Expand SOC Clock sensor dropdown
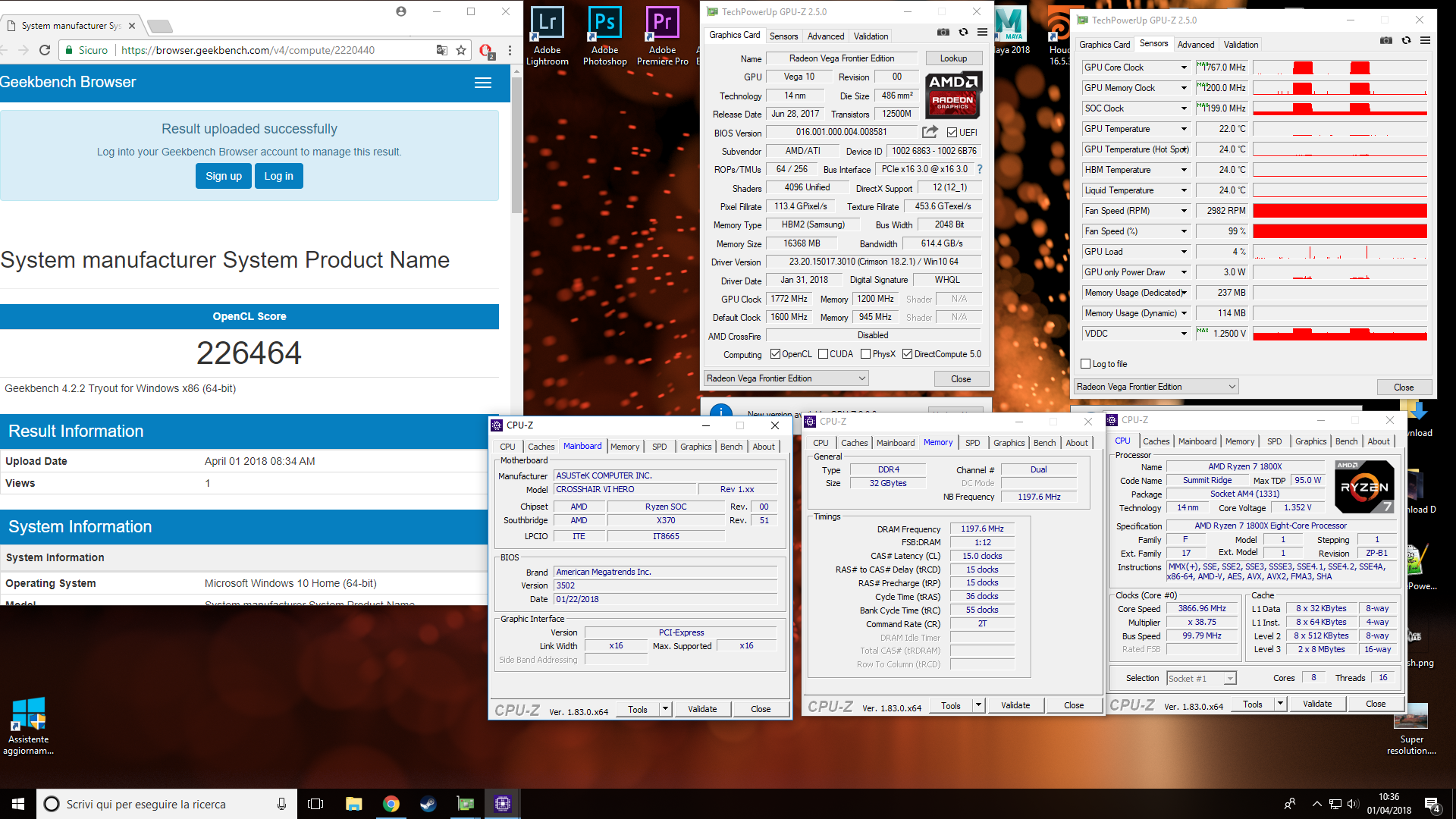This screenshot has width=1456, height=819. [x=1184, y=108]
